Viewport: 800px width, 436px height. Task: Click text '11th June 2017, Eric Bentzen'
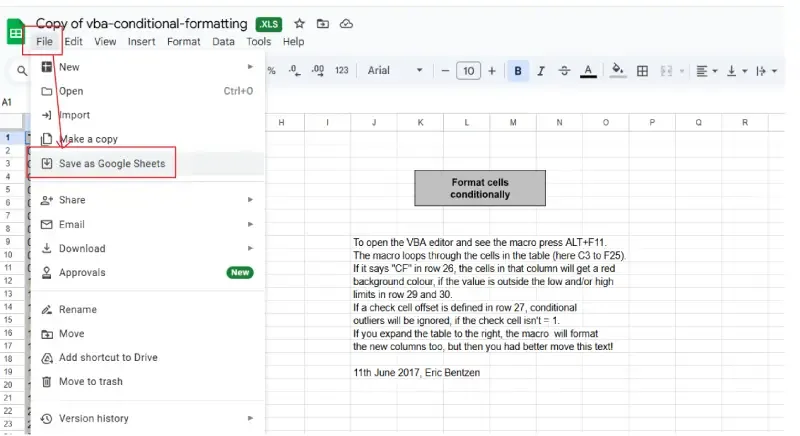click(x=416, y=373)
